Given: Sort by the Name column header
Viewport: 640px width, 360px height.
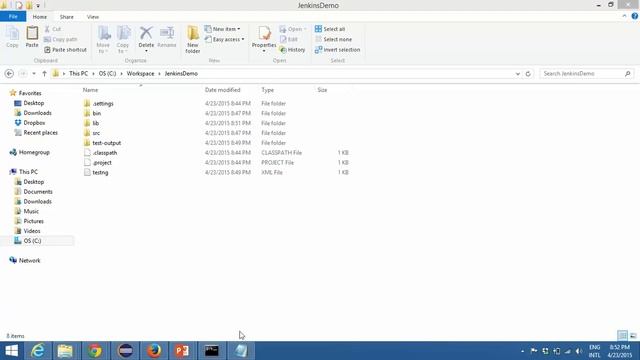Looking at the screenshot, I should click(x=90, y=90).
